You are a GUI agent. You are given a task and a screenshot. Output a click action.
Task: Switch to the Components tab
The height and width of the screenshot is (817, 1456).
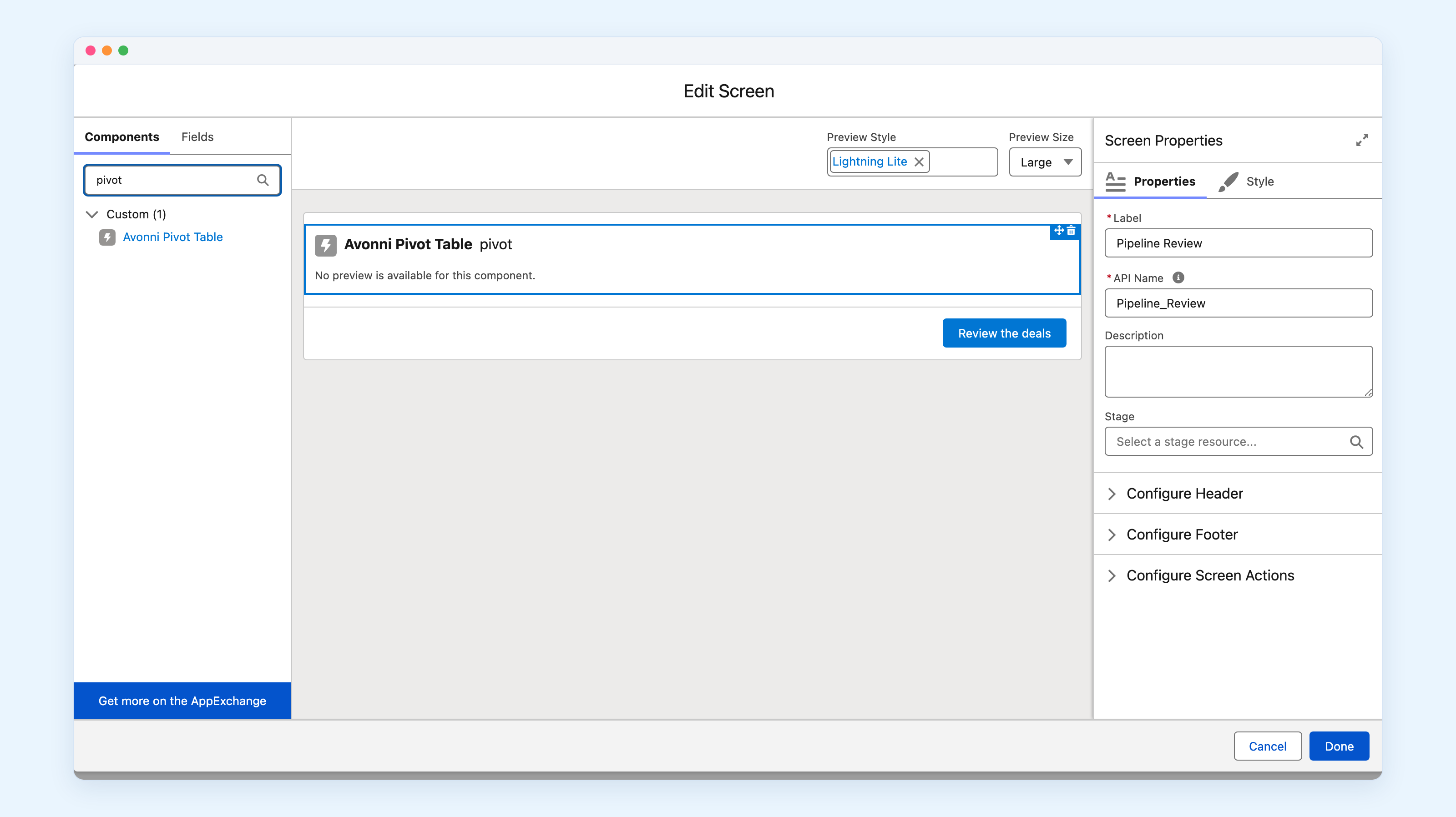tap(122, 137)
